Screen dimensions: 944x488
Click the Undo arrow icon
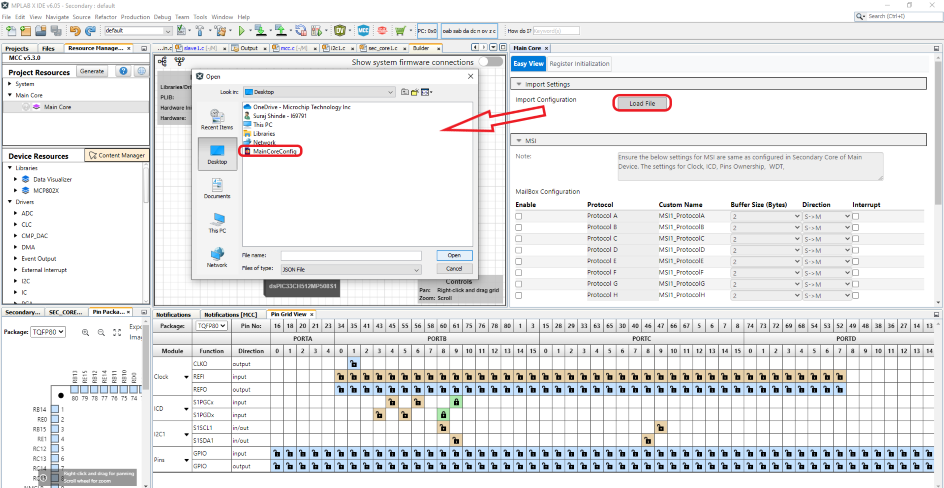pyautogui.click(x=76, y=30)
